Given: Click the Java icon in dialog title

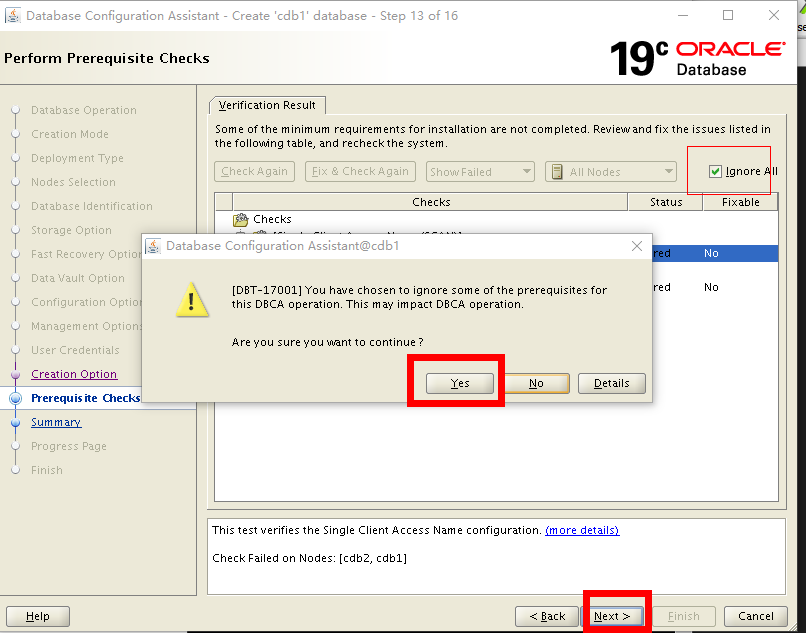Looking at the screenshot, I should click(x=153, y=246).
